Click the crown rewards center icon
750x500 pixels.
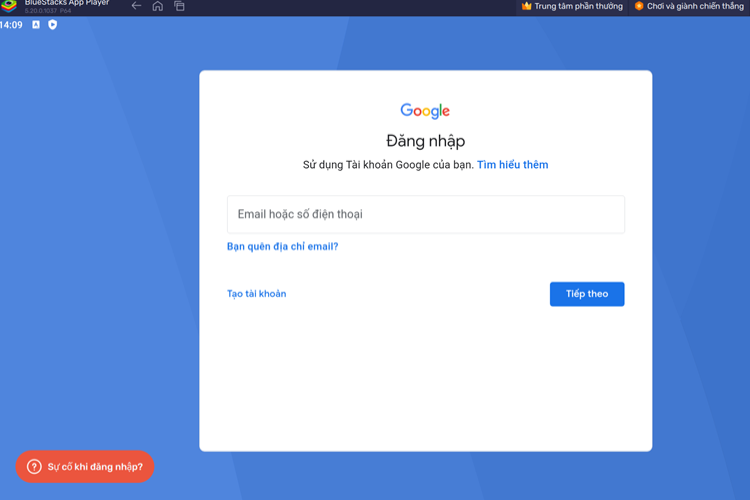point(527,6)
